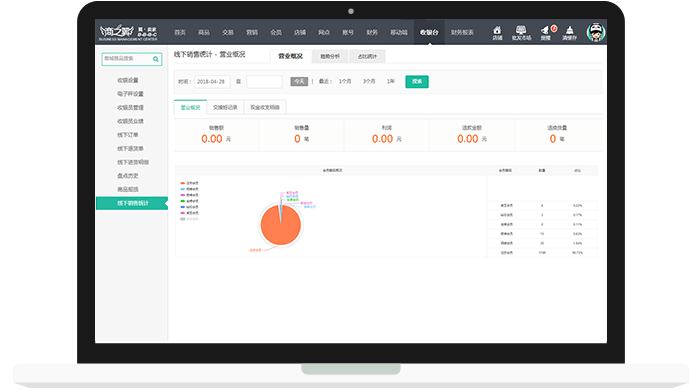Viewport: 700px width, 390px height.
Task: Toggle the dark blue legend swatch
Action: (183, 207)
